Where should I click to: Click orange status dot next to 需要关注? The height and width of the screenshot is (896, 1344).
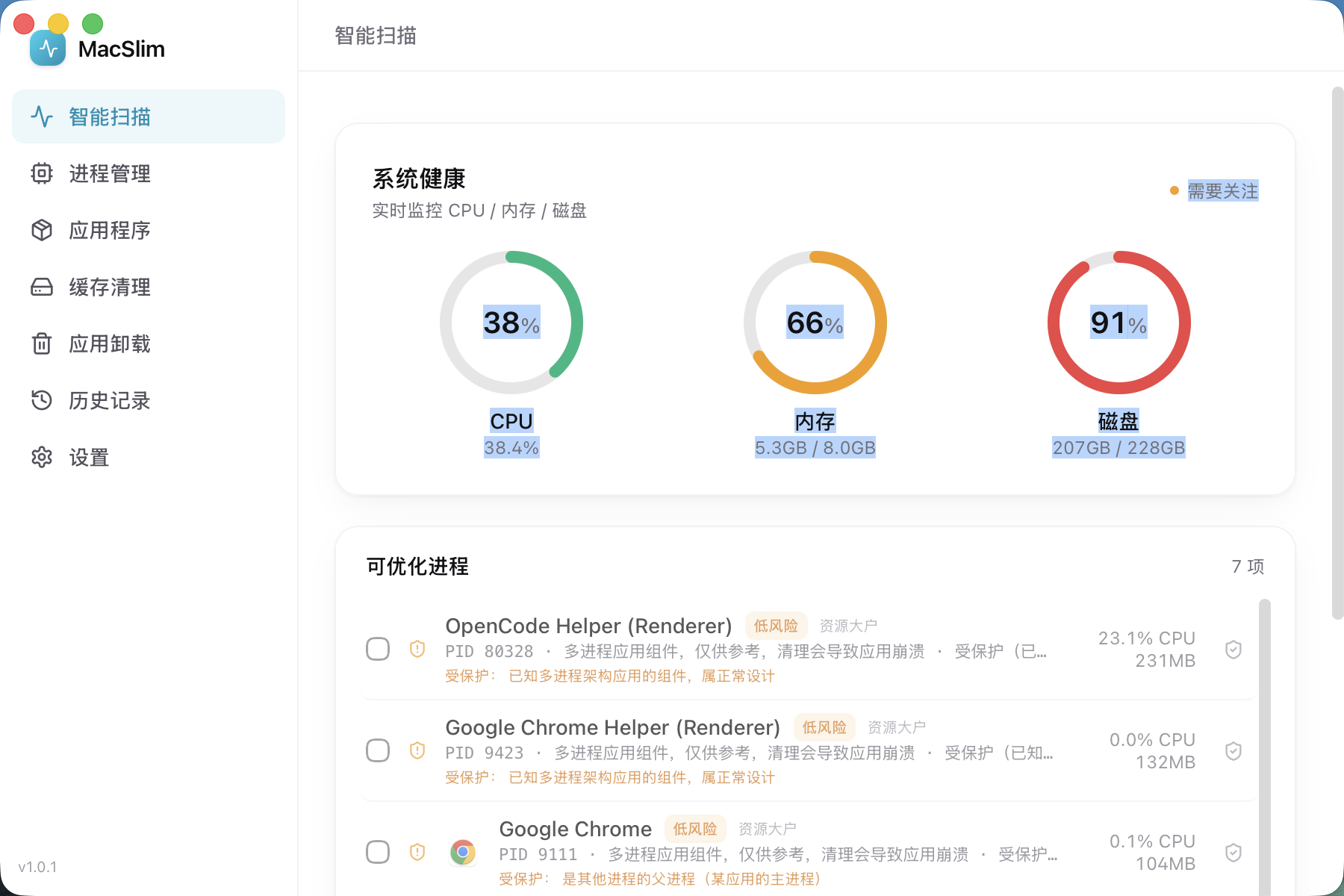pyautogui.click(x=1175, y=190)
